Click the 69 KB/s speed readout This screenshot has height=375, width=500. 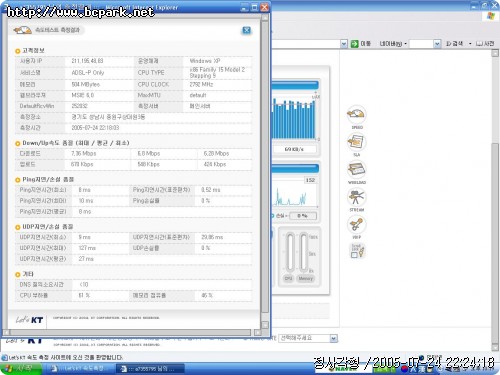pos(294,149)
